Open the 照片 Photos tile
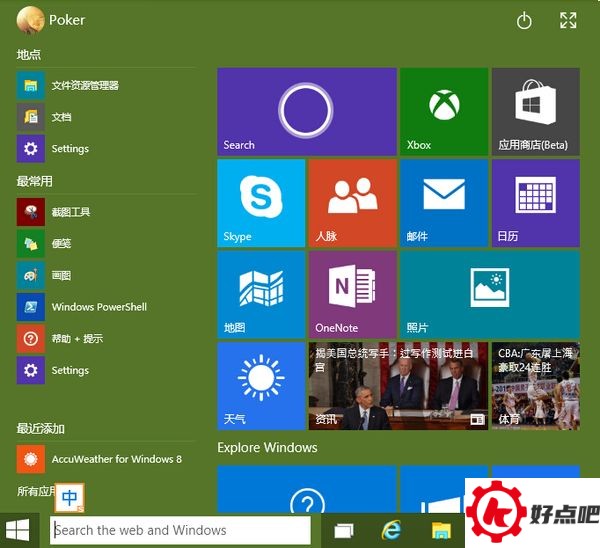This screenshot has width=600, height=548. pyautogui.click(x=489, y=294)
